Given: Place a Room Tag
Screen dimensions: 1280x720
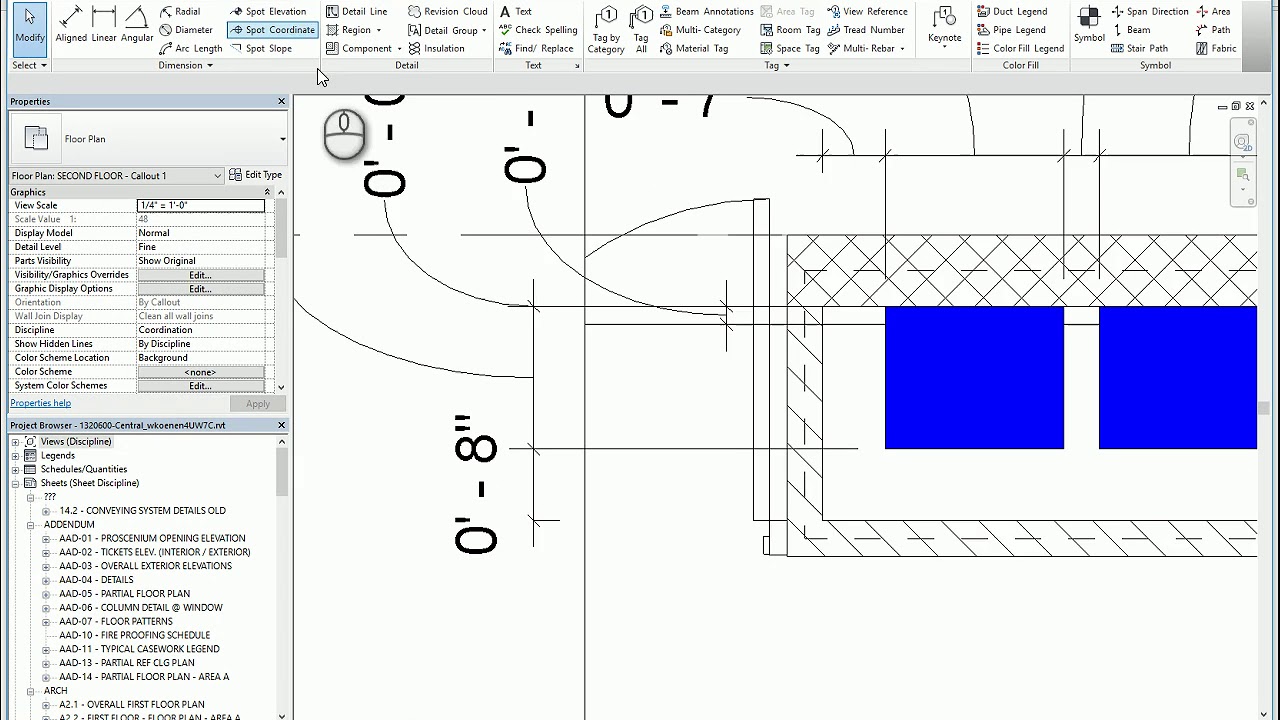Looking at the screenshot, I should coord(790,30).
